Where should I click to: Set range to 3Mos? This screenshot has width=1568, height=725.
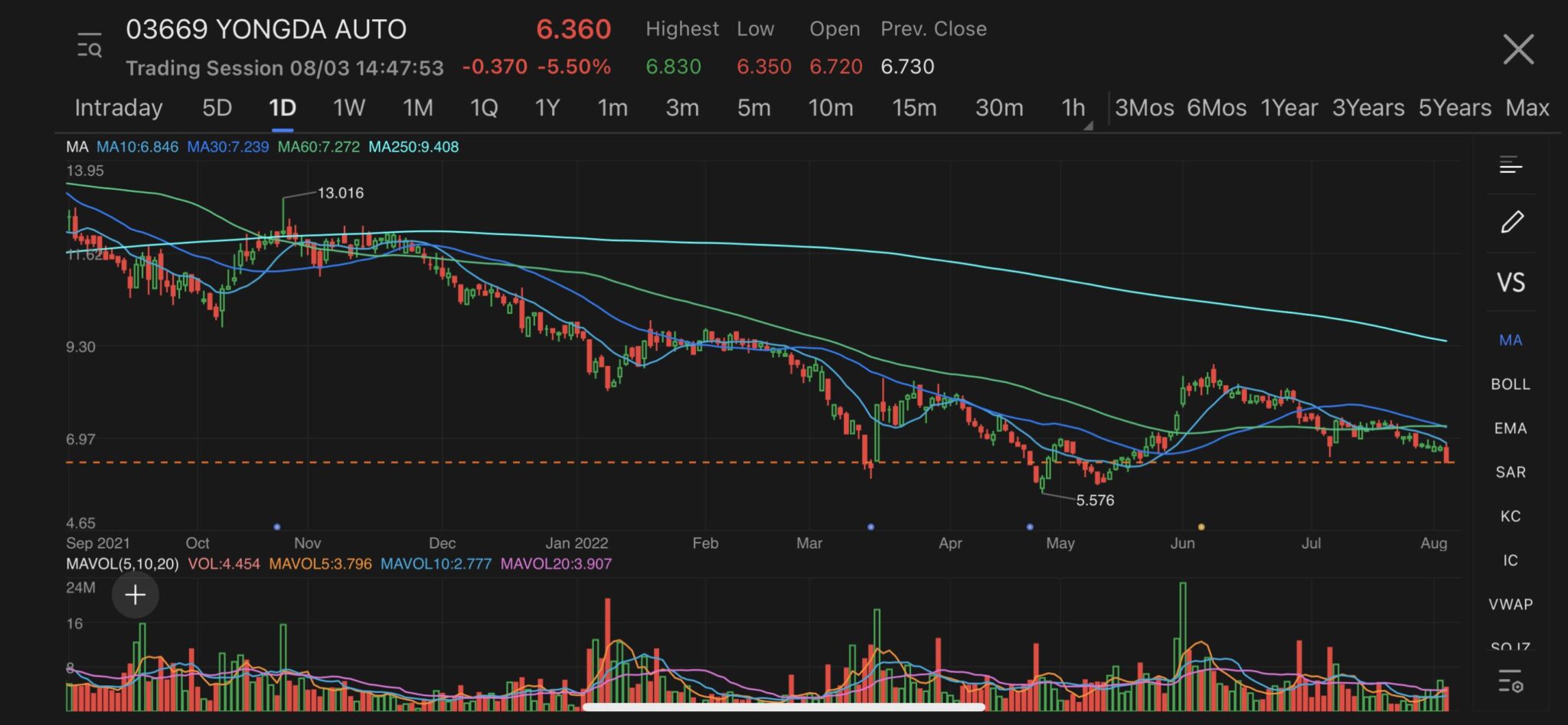pos(1144,107)
